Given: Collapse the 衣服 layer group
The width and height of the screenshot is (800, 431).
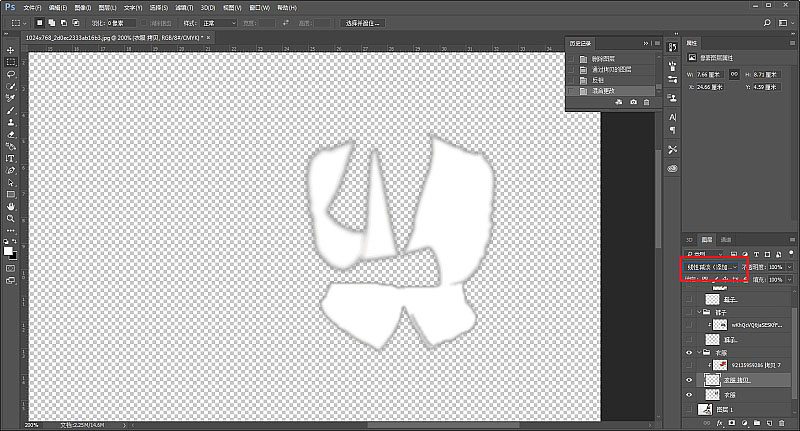Looking at the screenshot, I should 699,352.
